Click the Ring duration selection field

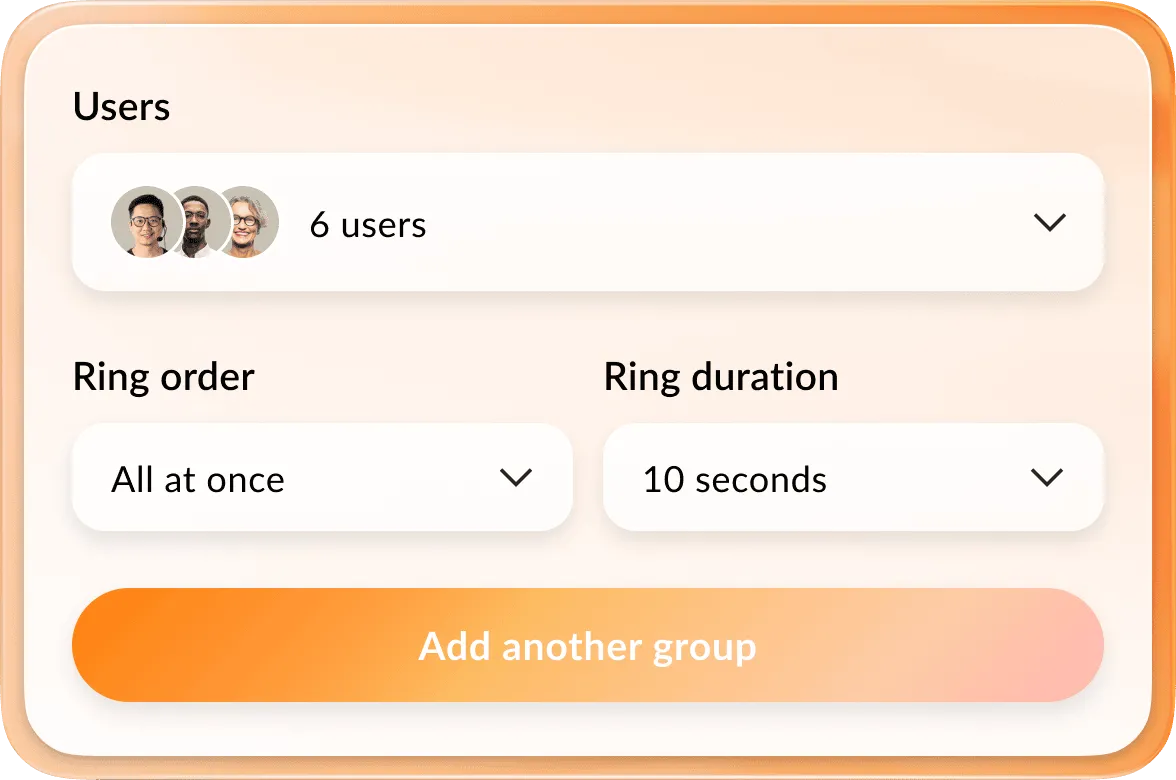(853, 478)
